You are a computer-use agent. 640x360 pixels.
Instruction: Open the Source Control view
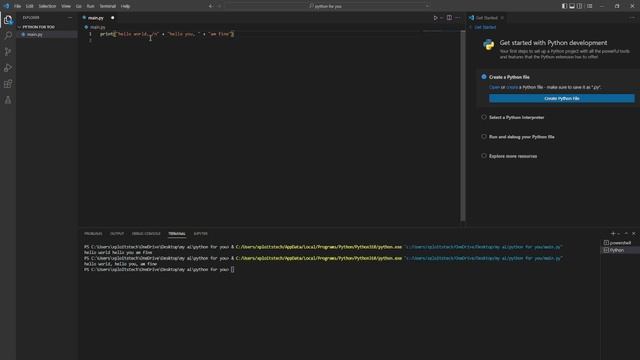pyautogui.click(x=8, y=52)
